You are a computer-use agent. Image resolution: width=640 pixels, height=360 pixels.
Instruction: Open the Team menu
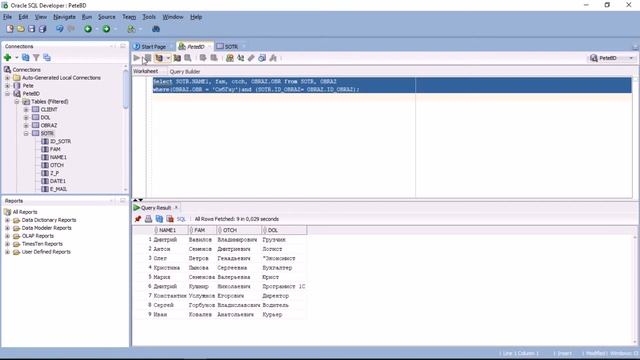[129, 17]
